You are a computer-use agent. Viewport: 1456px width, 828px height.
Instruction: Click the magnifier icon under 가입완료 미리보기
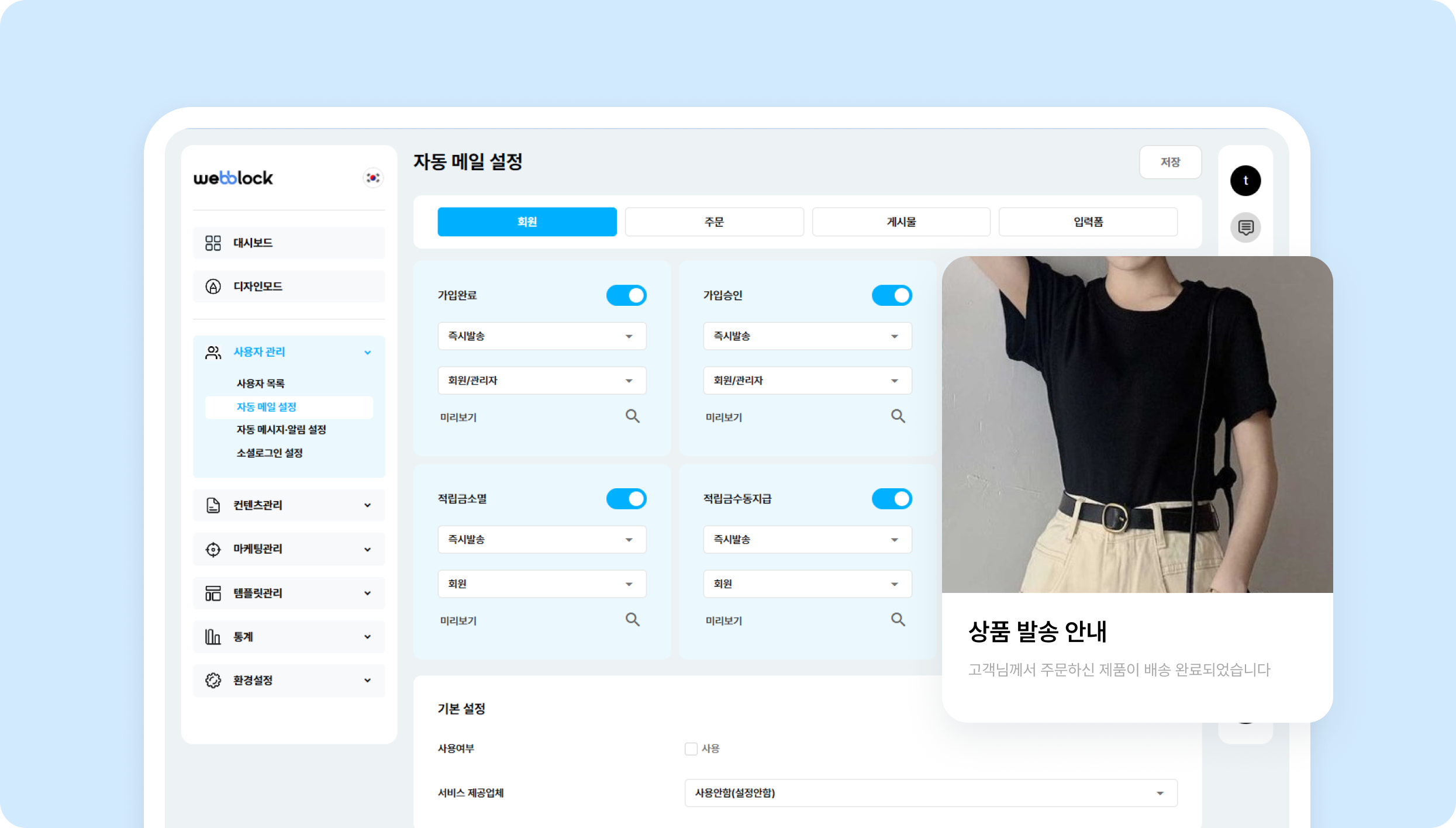coord(633,416)
